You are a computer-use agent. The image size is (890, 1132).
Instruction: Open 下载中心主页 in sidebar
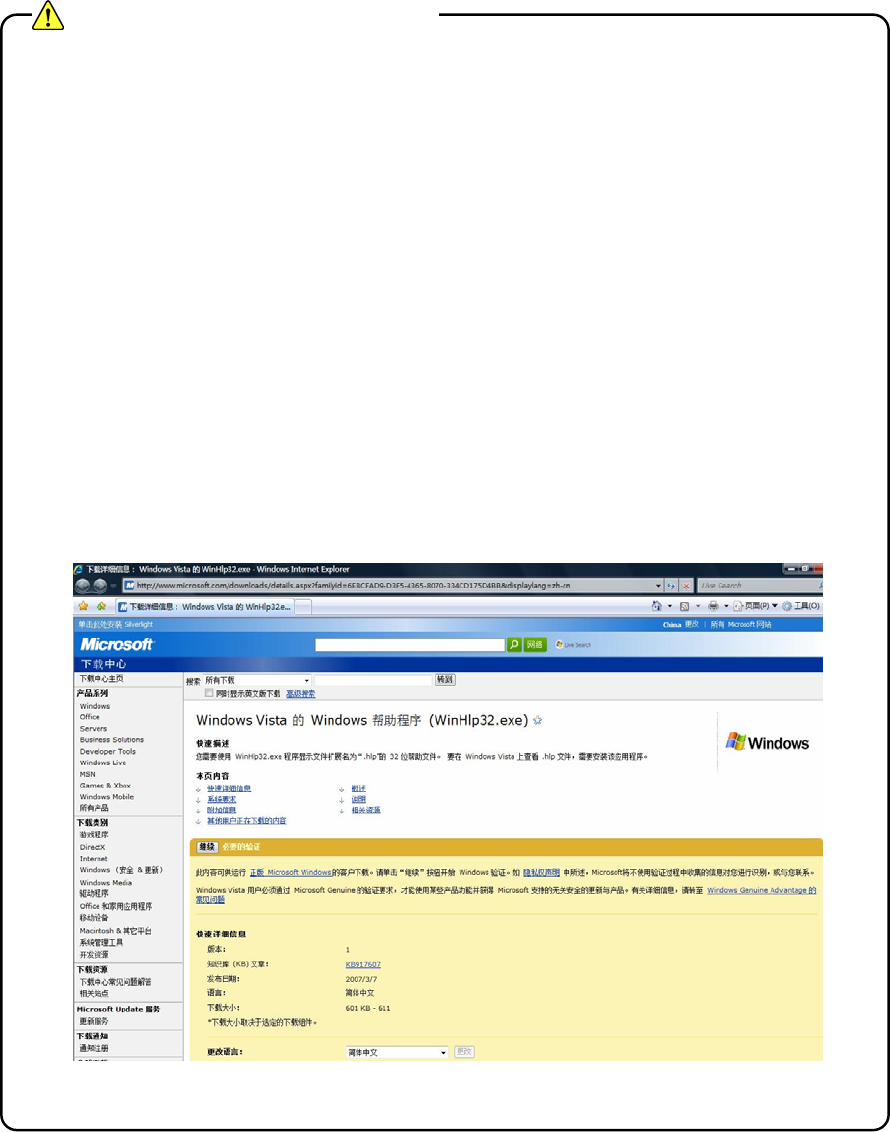[102, 679]
